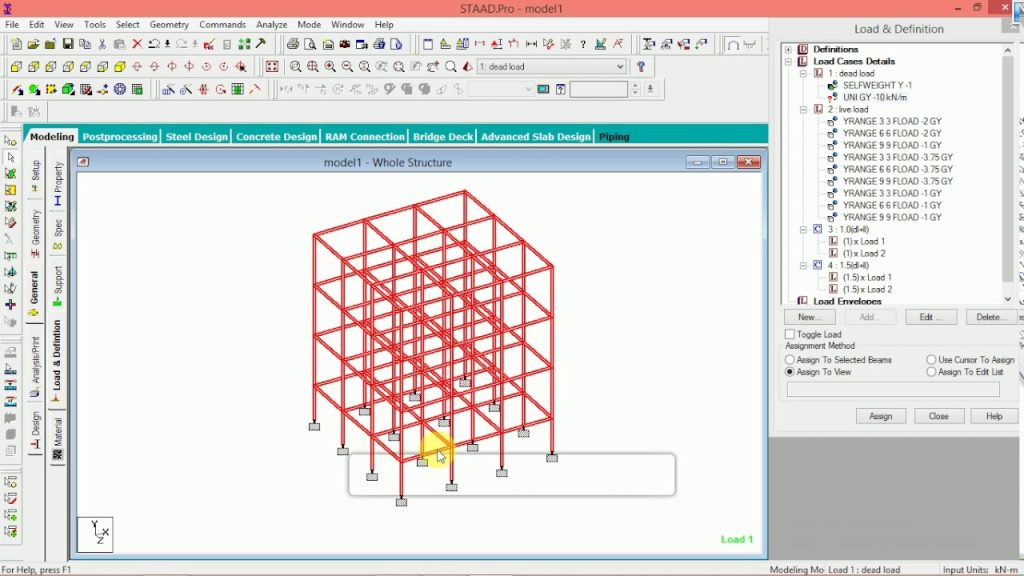Collapse the Load Cases Details tree node
The width and height of the screenshot is (1024, 576).
(789, 62)
